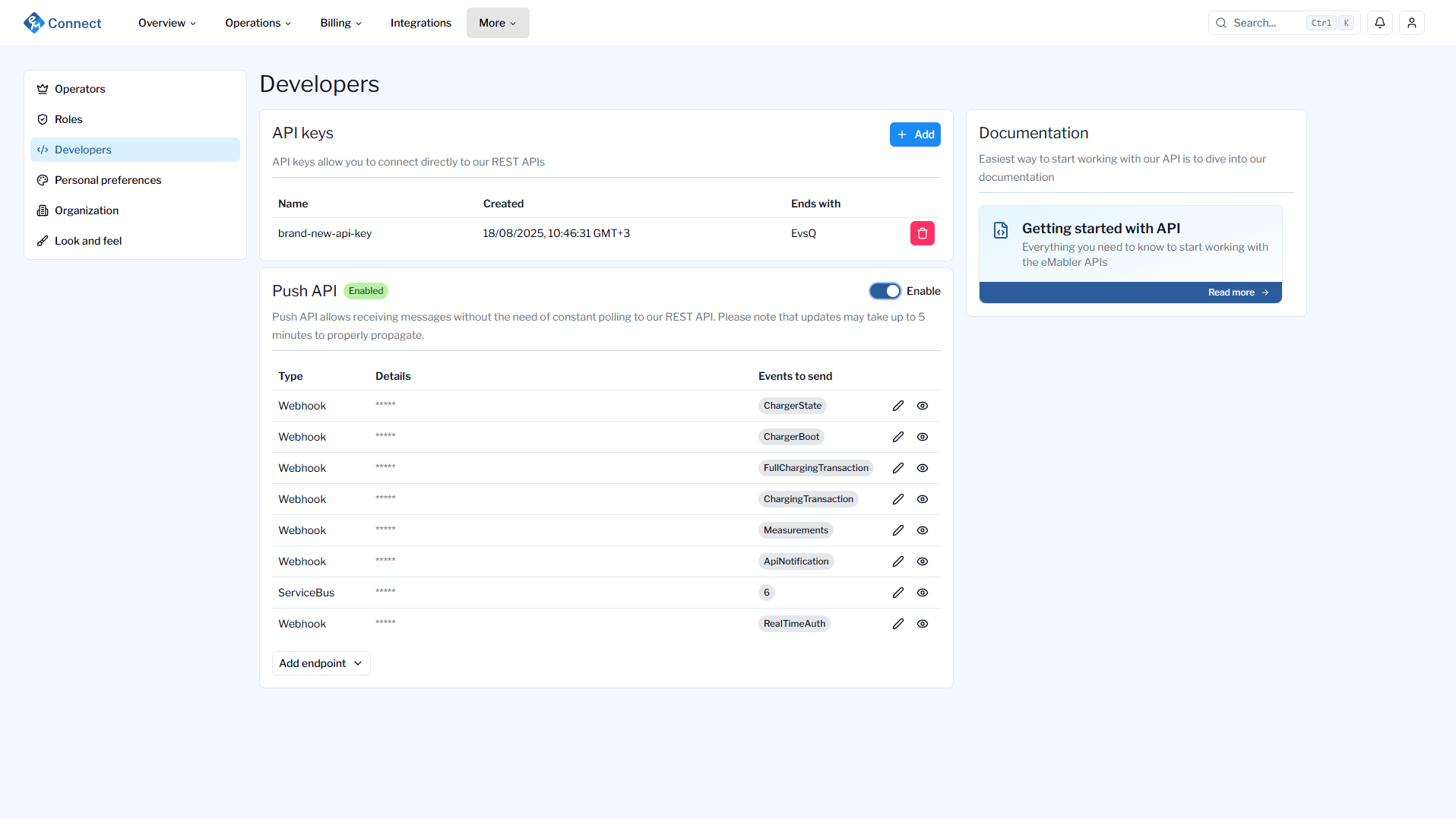Open the Operations dropdown menu
Image resolution: width=1456 pixels, height=819 pixels.
click(x=258, y=23)
